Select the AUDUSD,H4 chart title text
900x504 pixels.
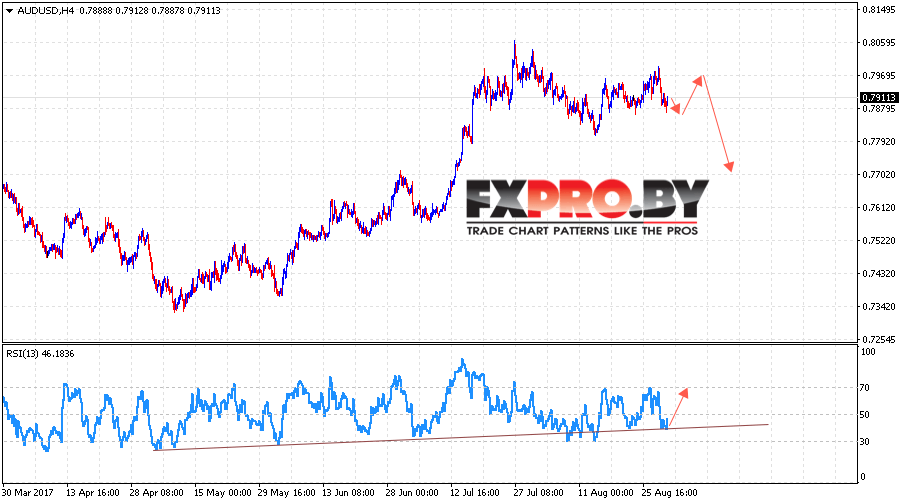pyautogui.click(x=46, y=10)
